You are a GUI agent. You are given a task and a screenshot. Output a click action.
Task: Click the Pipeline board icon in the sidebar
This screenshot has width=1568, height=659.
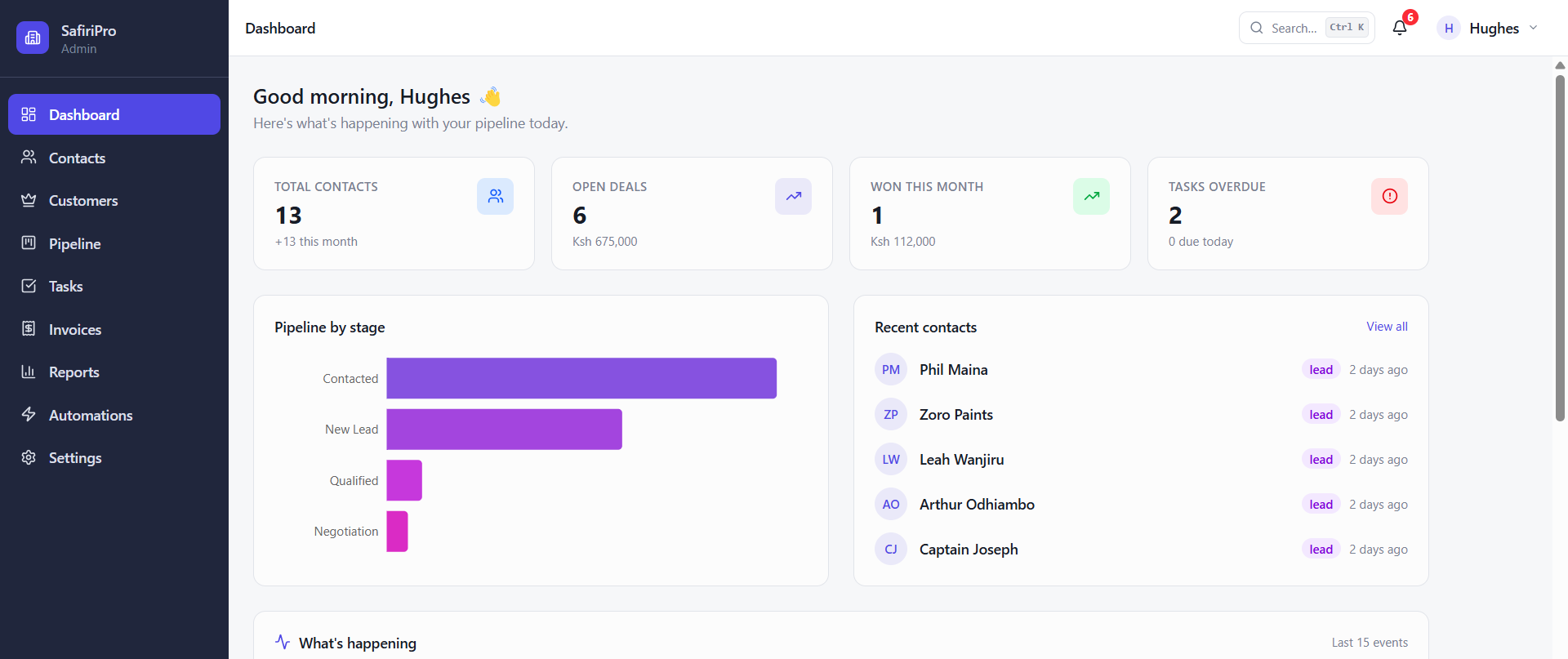(29, 243)
